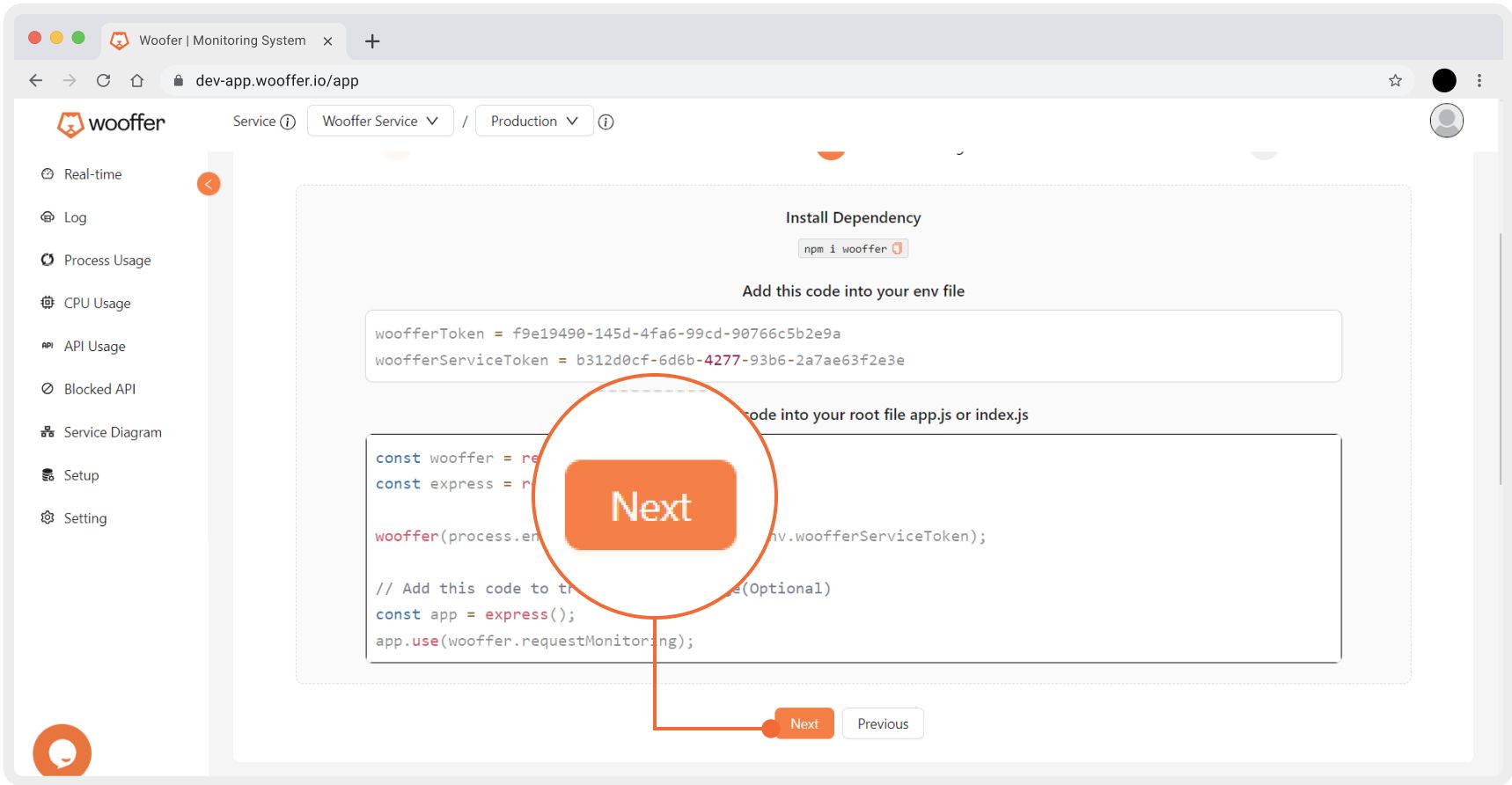Open the Production environment dropdown
The image size is (1512, 785).
click(534, 121)
